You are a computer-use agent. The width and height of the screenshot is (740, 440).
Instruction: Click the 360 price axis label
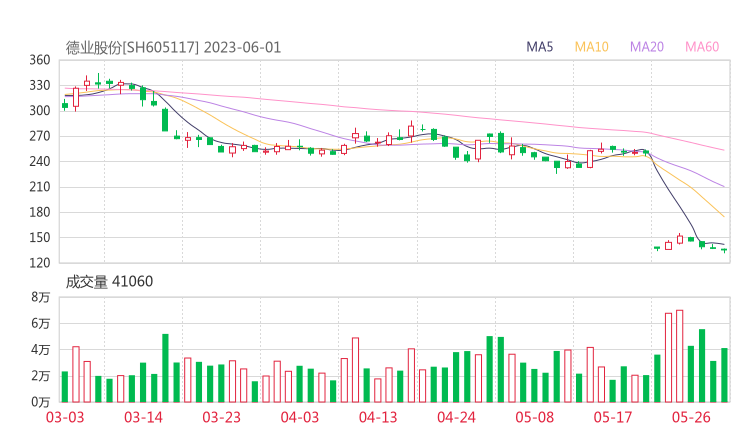point(40,60)
